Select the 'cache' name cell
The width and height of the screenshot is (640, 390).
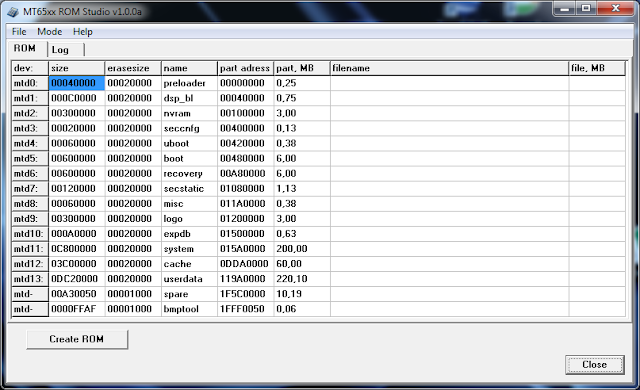click(189, 264)
